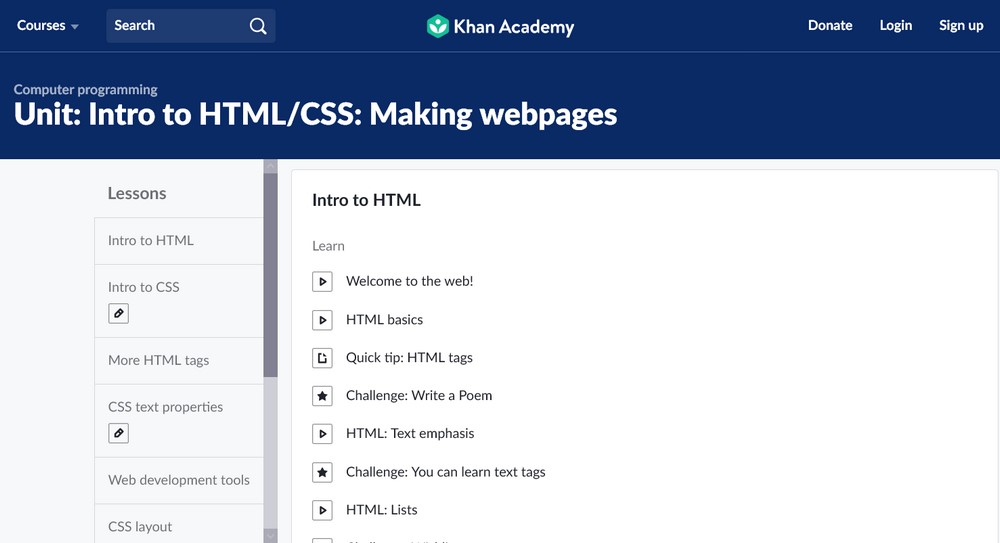1000x543 pixels.
Task: Click the sidebar scroll down arrow
Action: [x=270, y=536]
